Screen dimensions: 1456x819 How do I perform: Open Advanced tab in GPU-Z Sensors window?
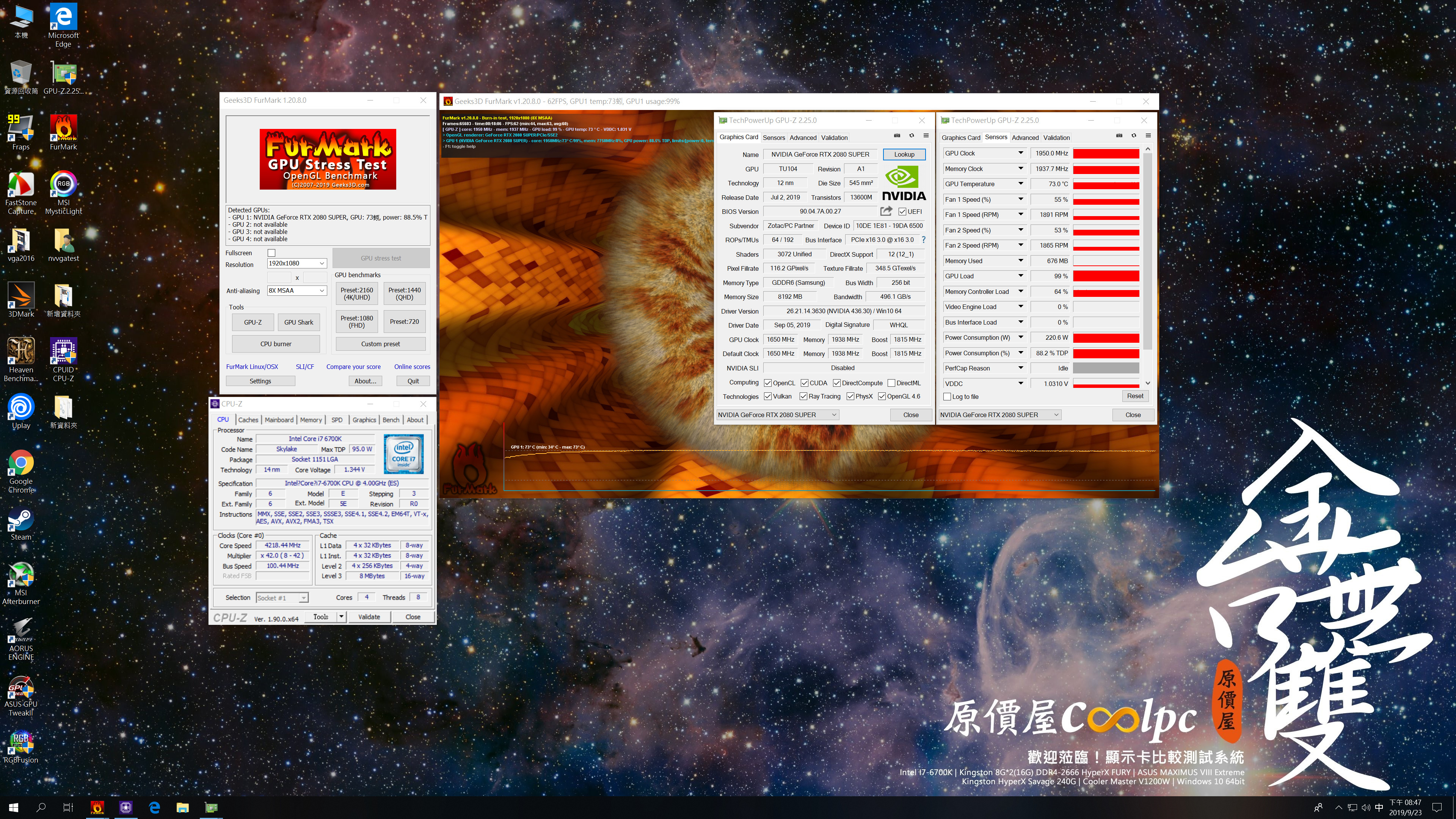pyautogui.click(x=1025, y=137)
